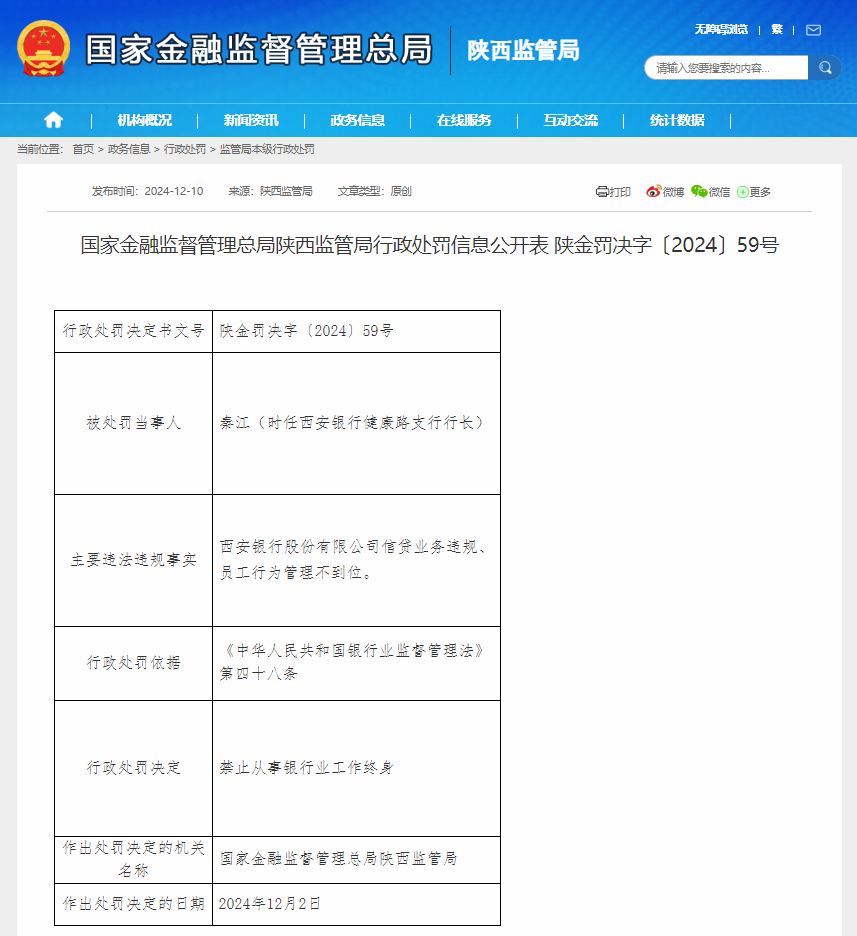
Task: Click the 陕西监管局 header title
Action: click(523, 50)
